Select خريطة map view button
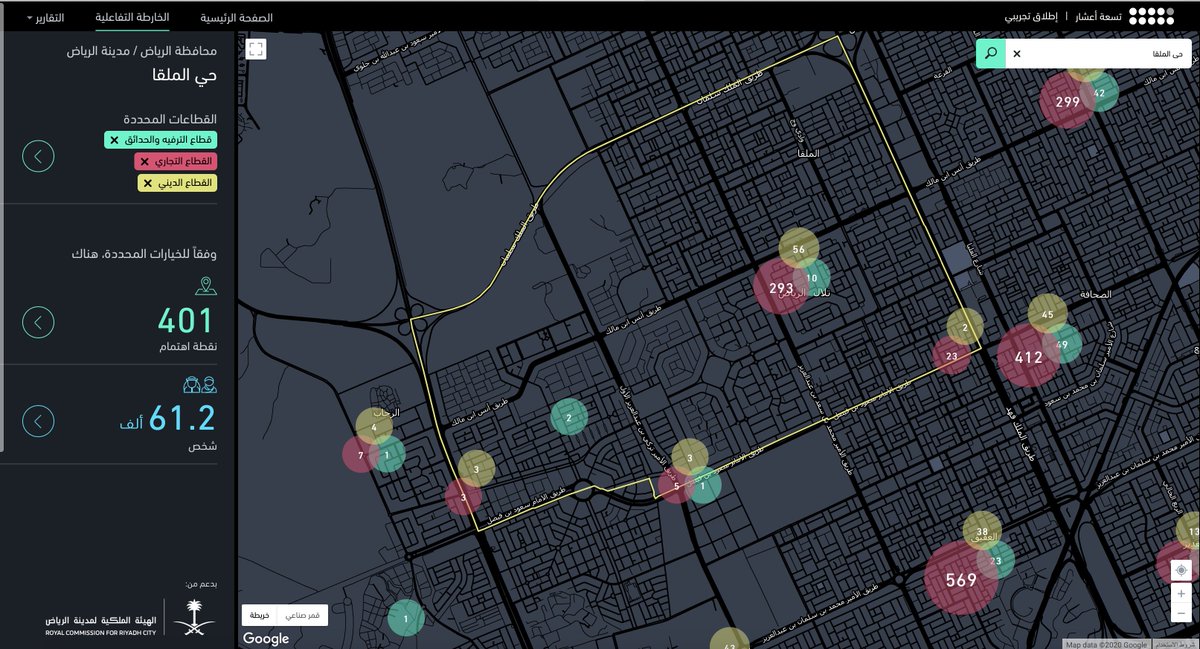 pyautogui.click(x=259, y=615)
